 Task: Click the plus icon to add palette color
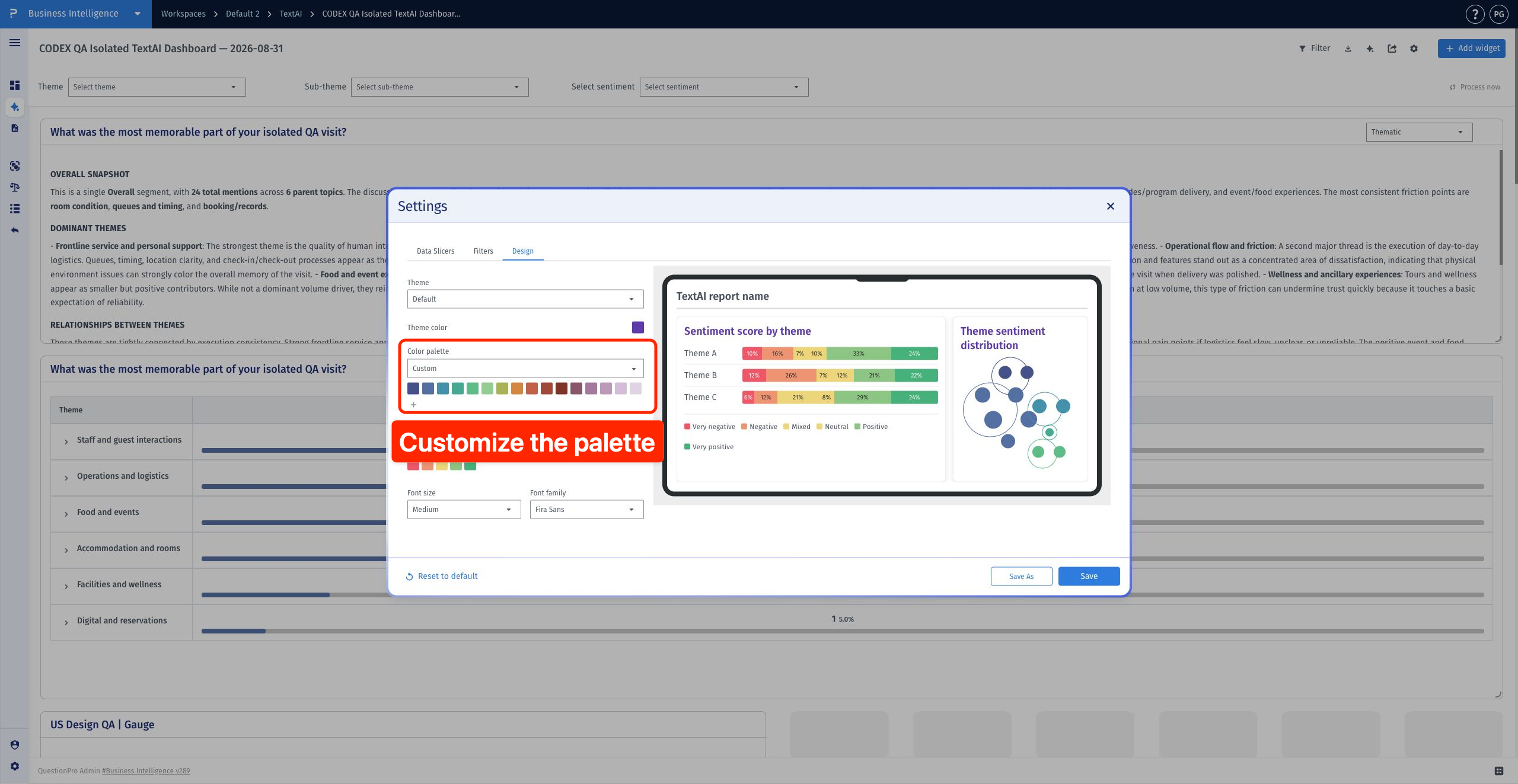tap(413, 405)
